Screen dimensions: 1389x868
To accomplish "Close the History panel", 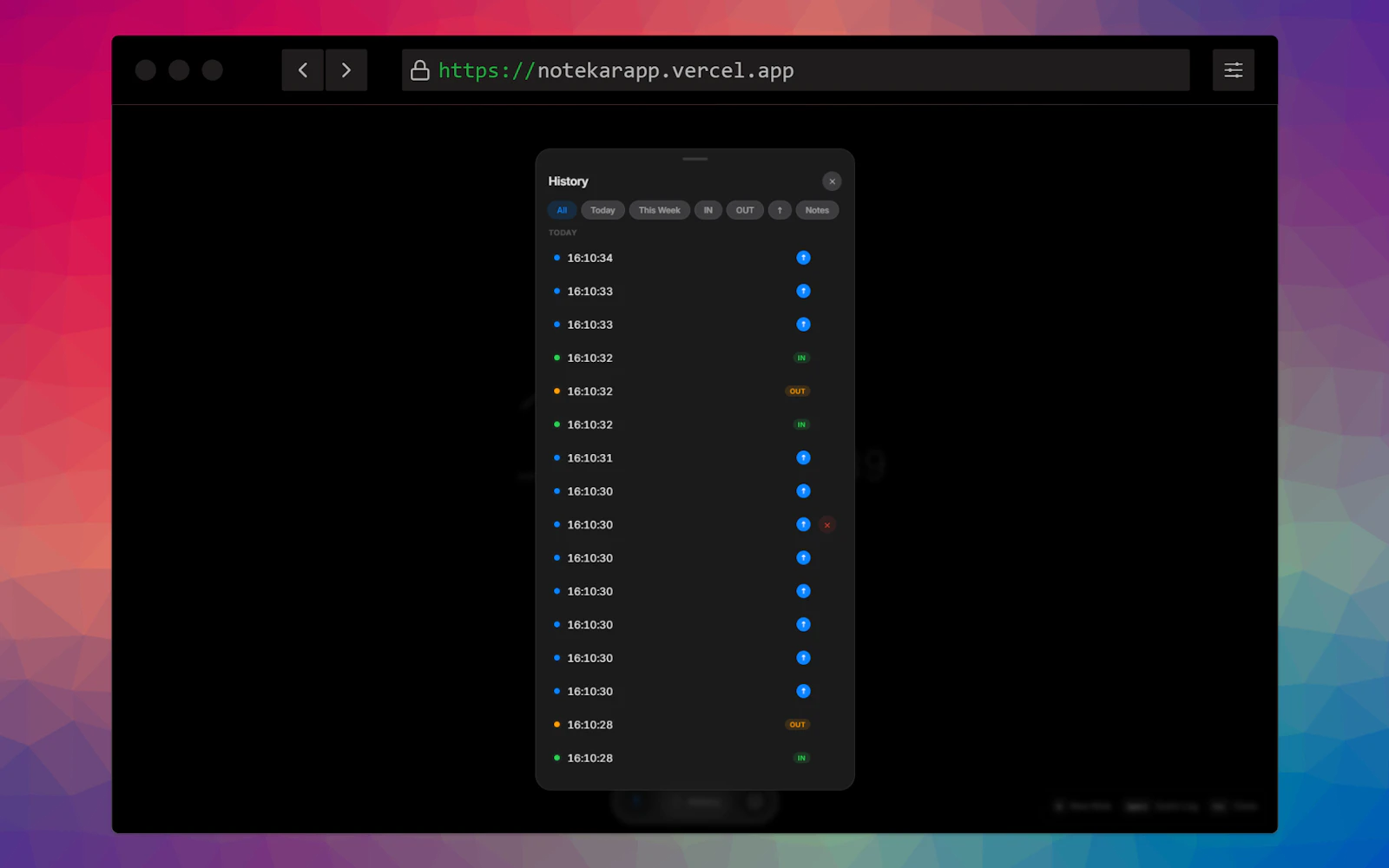I will tap(832, 181).
